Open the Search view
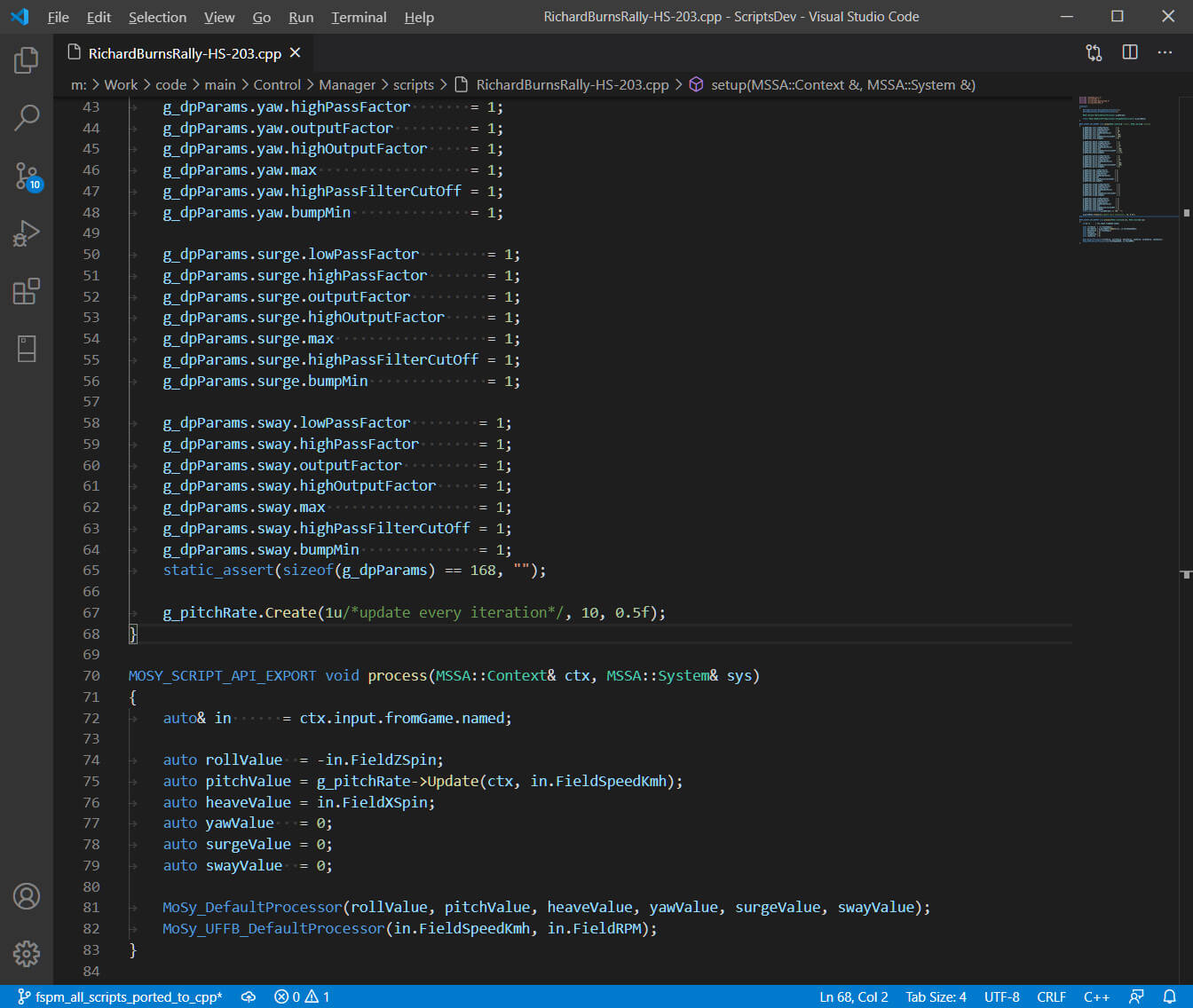This screenshot has height=1008, width=1193. [x=26, y=117]
